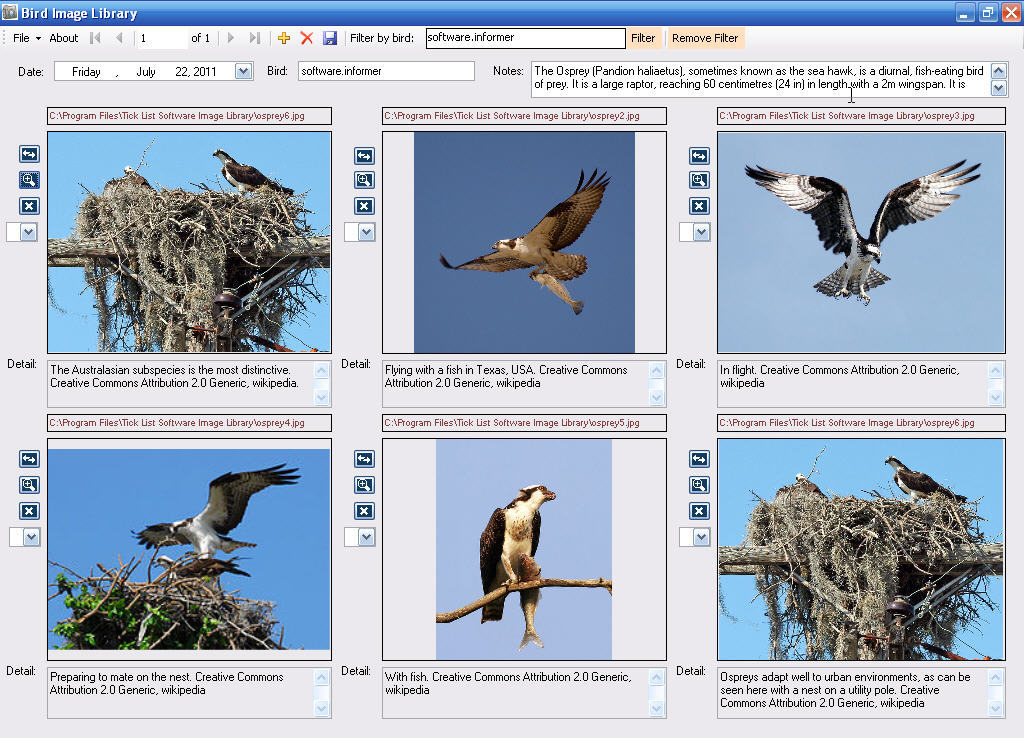Viewport: 1024px width, 738px height.
Task: Go to the first record
Action: [x=95, y=38]
